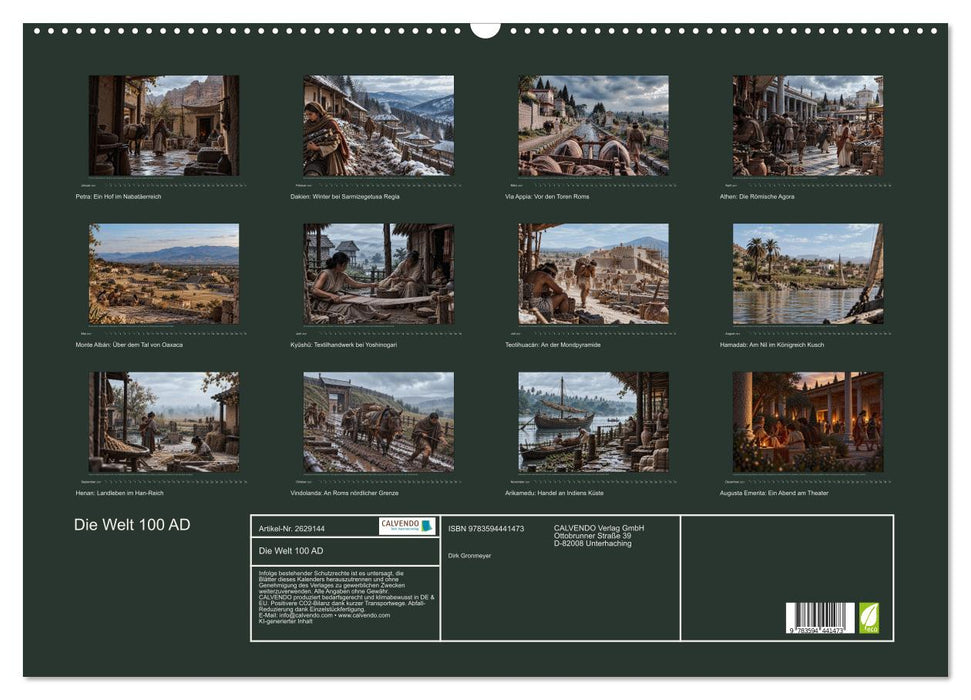
Task: Click the 'Artikel-Nr. 2629144' text
Action: click(292, 528)
